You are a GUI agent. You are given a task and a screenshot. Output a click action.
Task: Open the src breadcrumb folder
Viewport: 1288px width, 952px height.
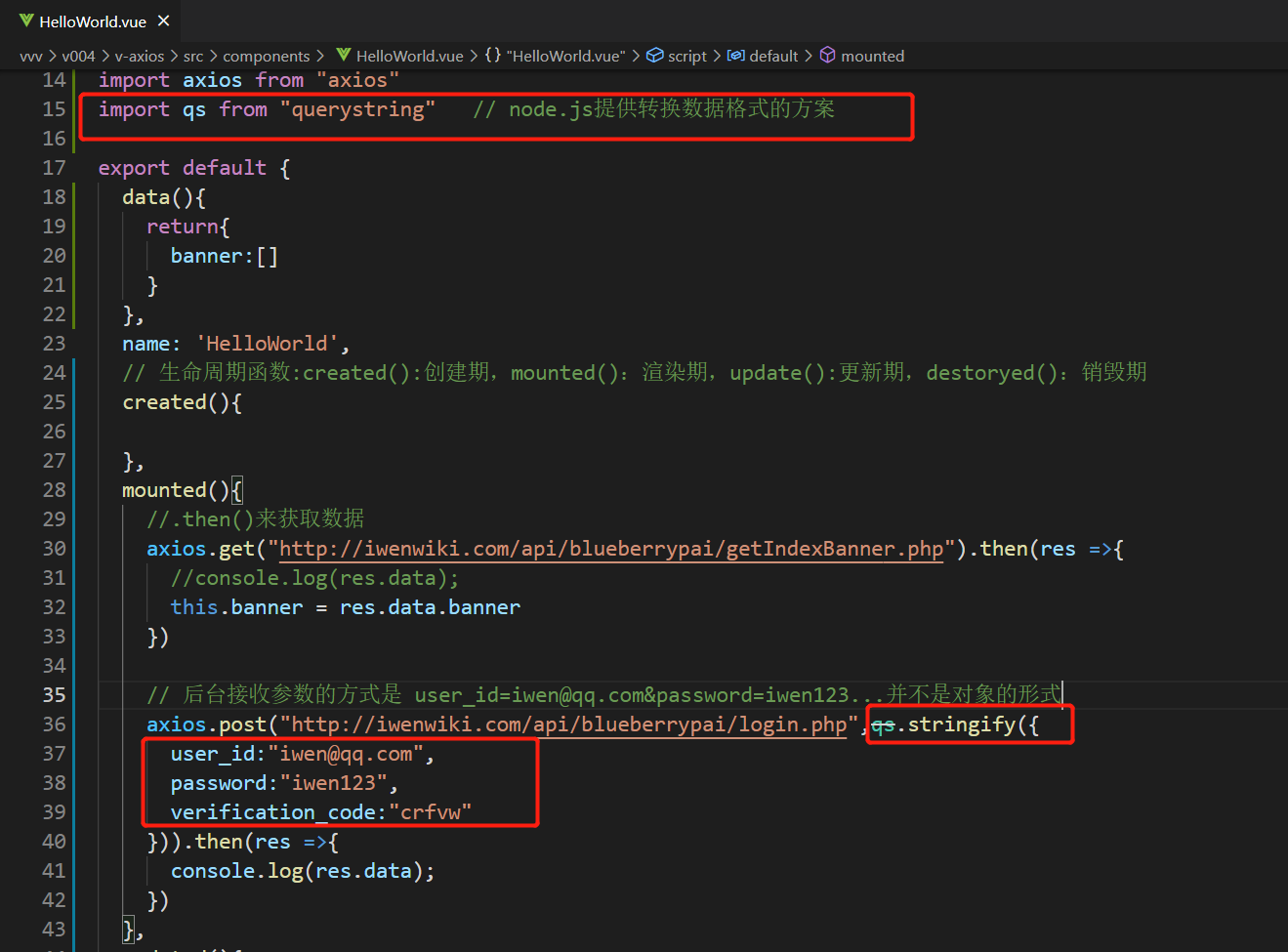(193, 57)
